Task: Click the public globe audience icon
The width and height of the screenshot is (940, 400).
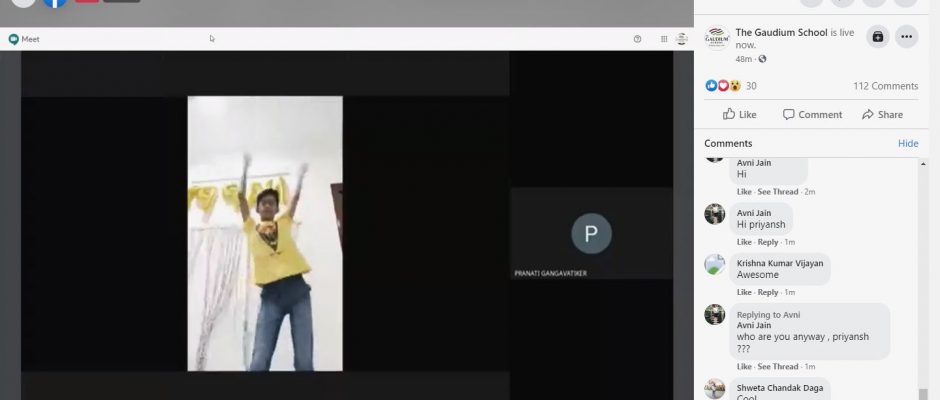Action: [x=762, y=59]
